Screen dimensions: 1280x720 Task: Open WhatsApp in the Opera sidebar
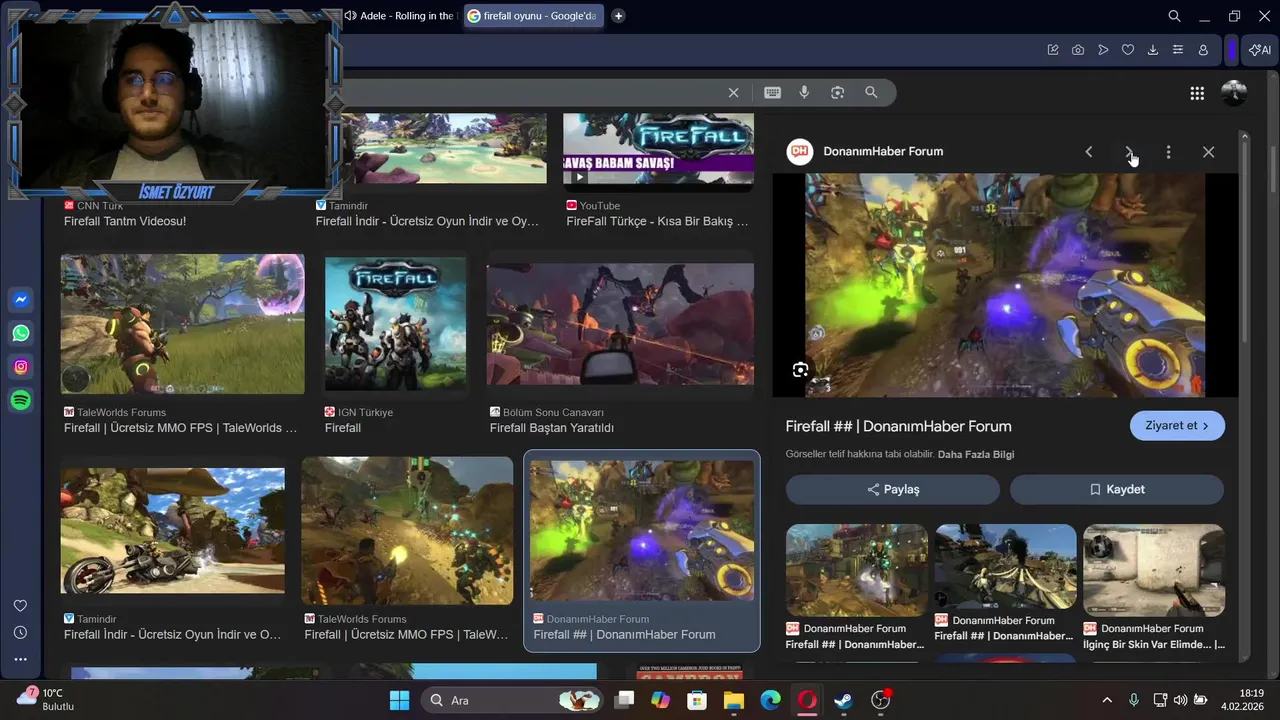21,333
